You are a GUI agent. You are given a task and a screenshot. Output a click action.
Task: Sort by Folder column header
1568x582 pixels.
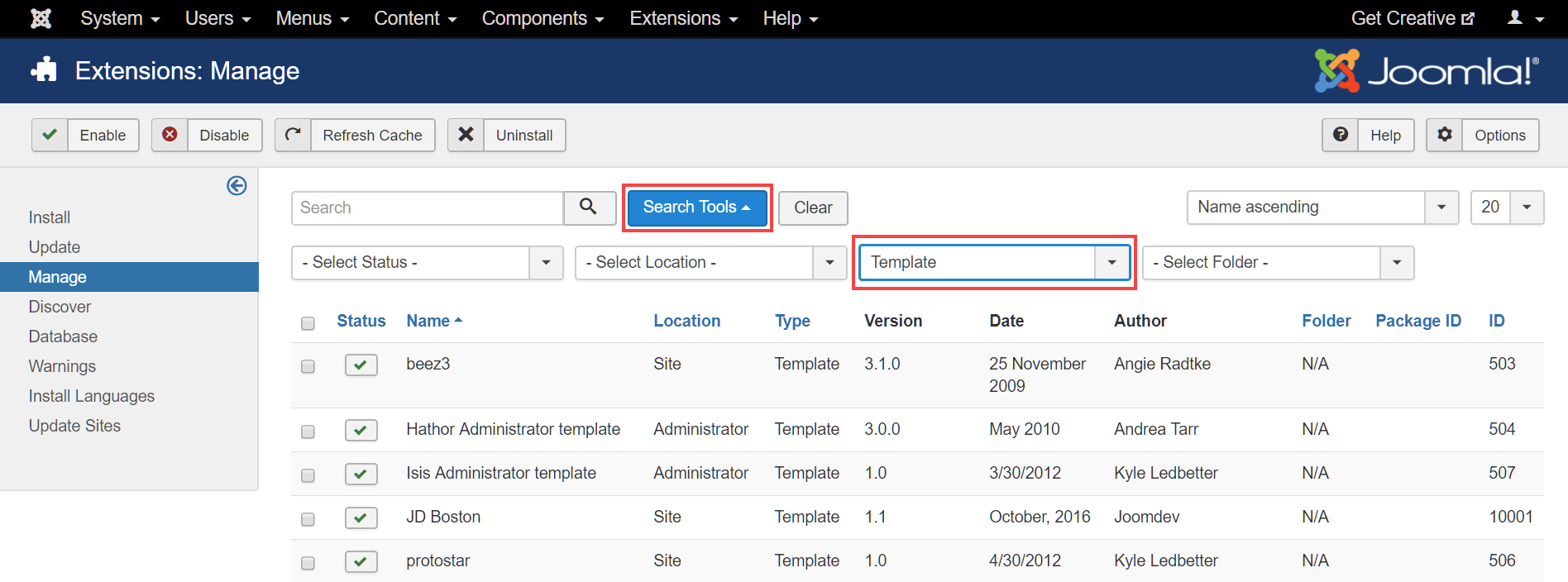1326,321
